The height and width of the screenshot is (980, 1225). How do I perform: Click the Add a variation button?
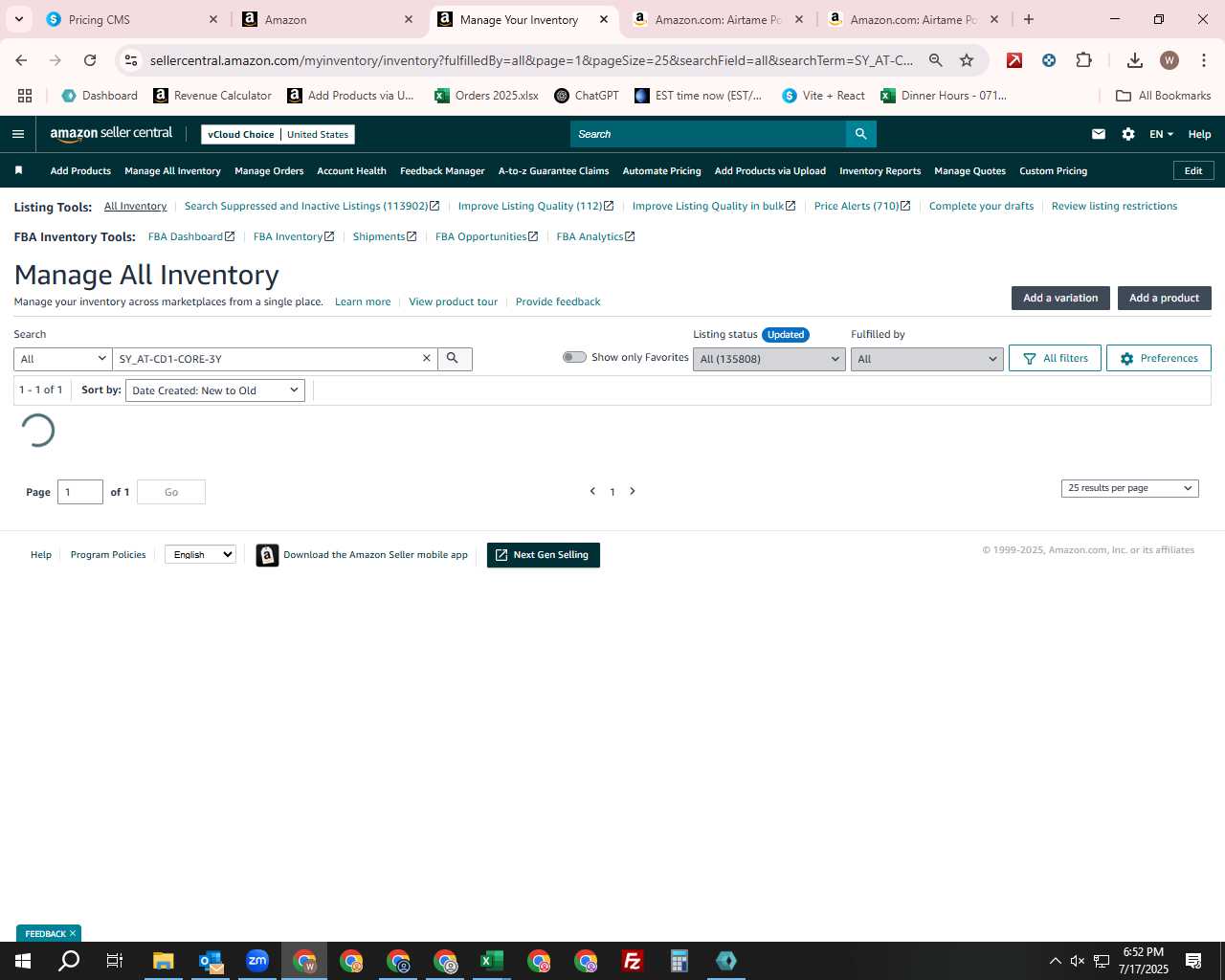tap(1060, 298)
